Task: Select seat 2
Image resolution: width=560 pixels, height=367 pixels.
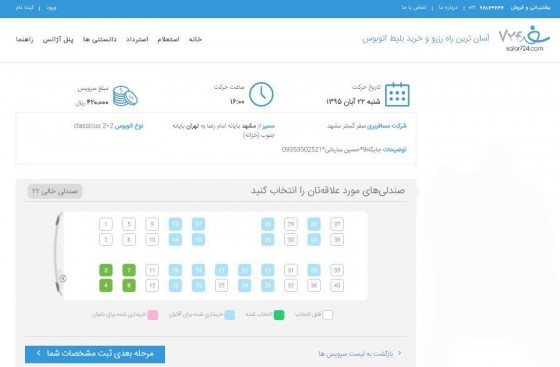Action: pyautogui.click(x=106, y=240)
